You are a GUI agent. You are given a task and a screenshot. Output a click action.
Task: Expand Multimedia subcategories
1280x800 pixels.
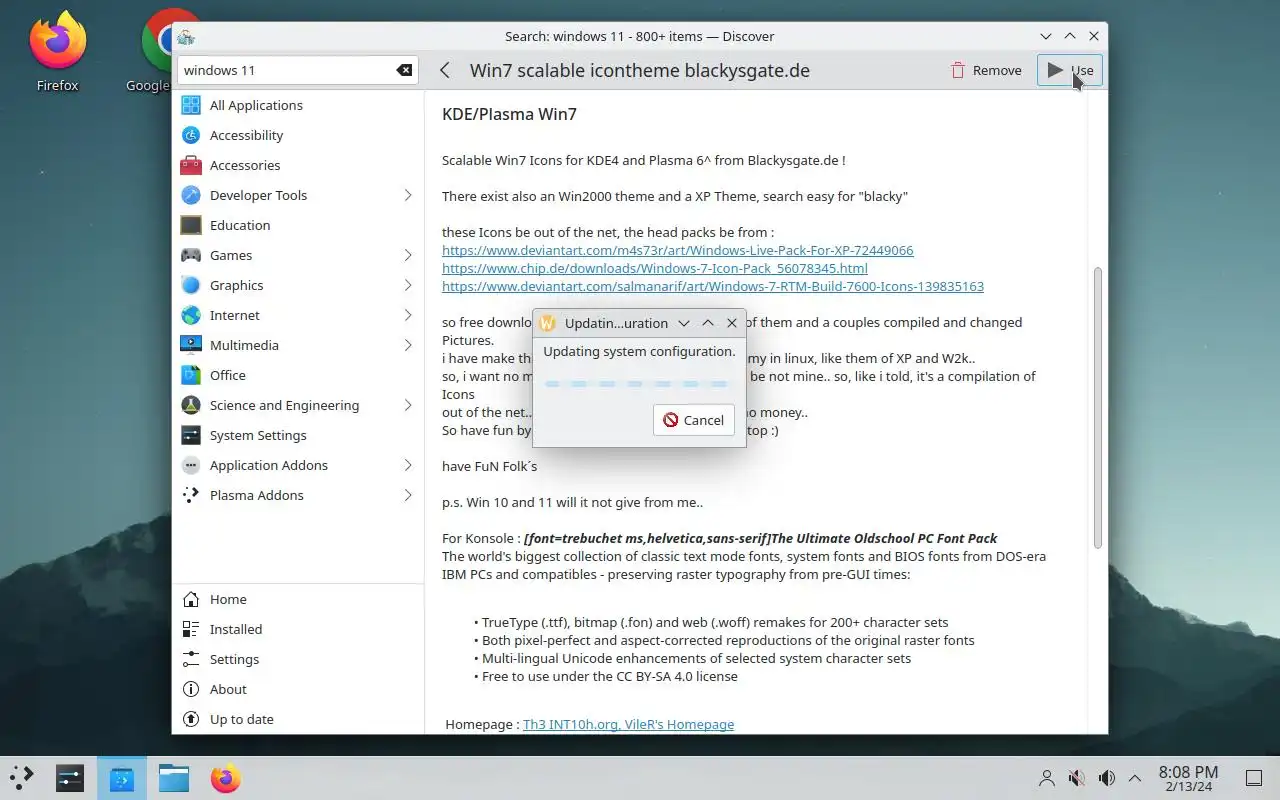(x=408, y=345)
